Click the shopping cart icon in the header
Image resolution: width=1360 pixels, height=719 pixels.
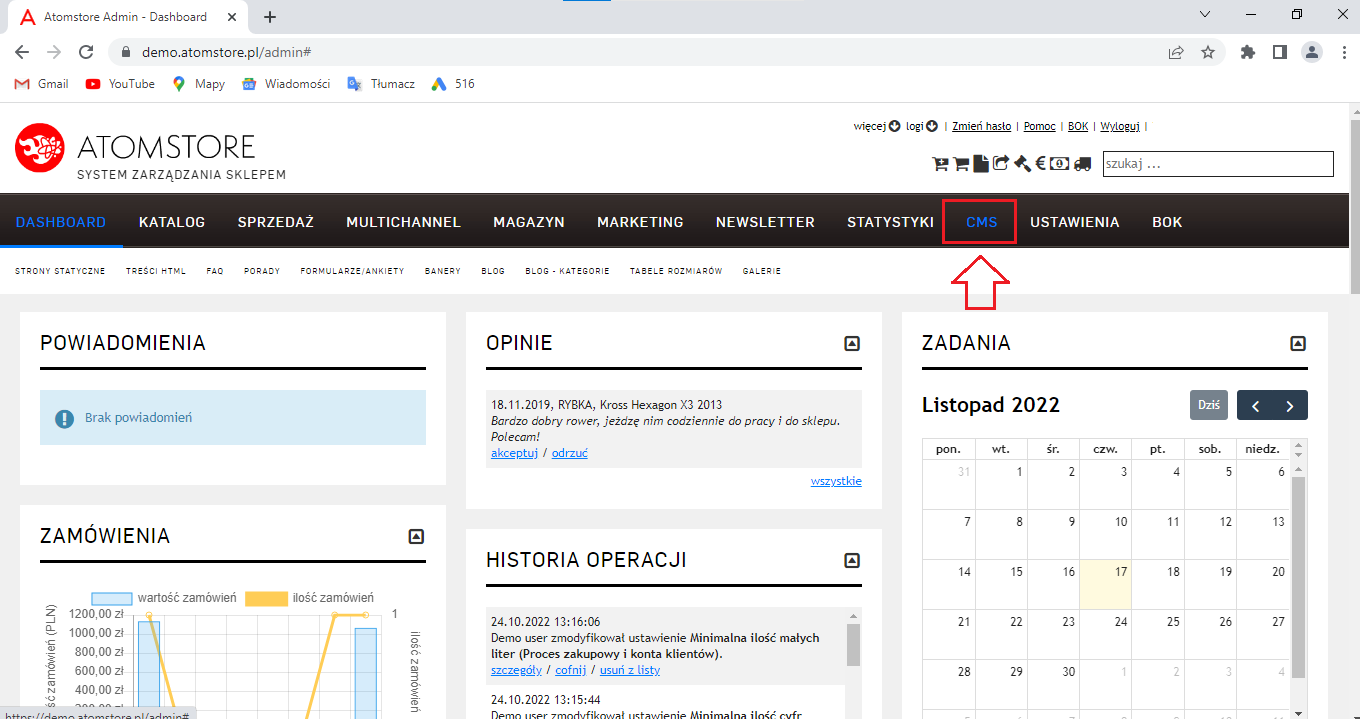(960, 164)
